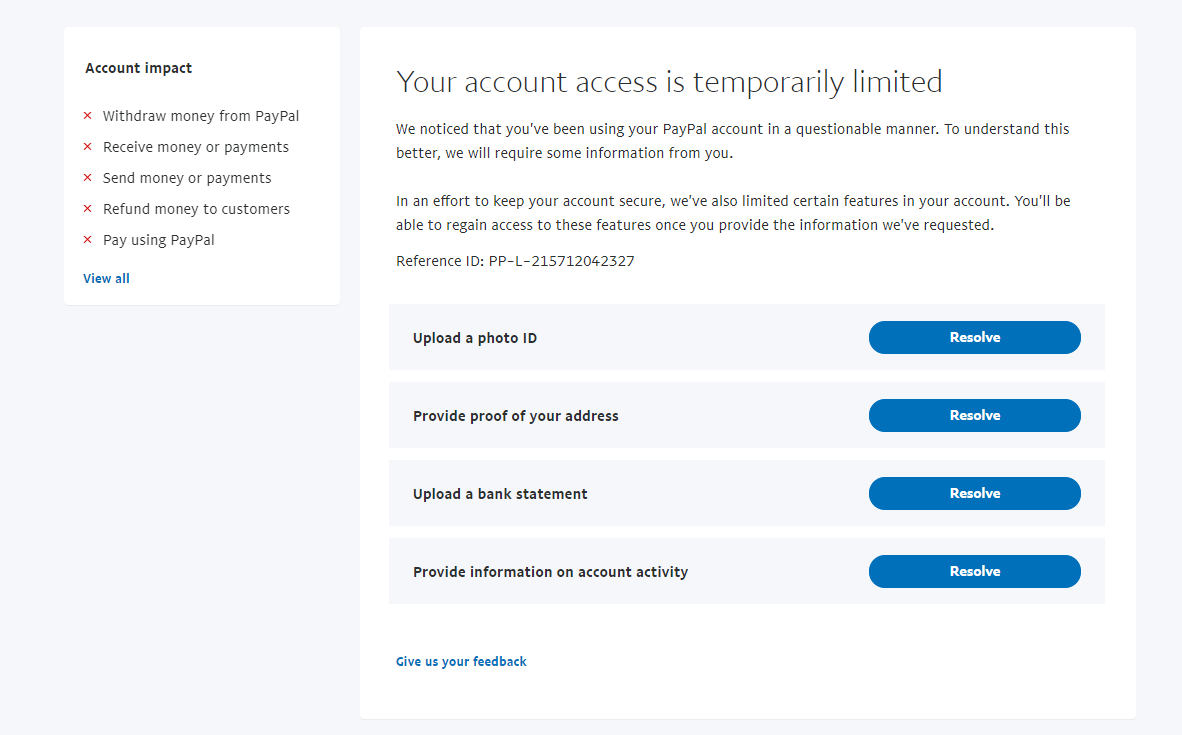The height and width of the screenshot is (735, 1182).
Task: Click the Upload a photo ID label
Action: coord(475,338)
